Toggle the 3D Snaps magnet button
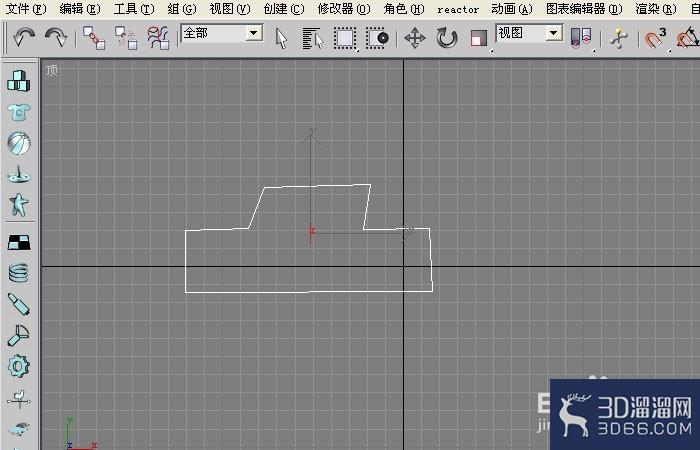700x450 pixels. pos(655,38)
